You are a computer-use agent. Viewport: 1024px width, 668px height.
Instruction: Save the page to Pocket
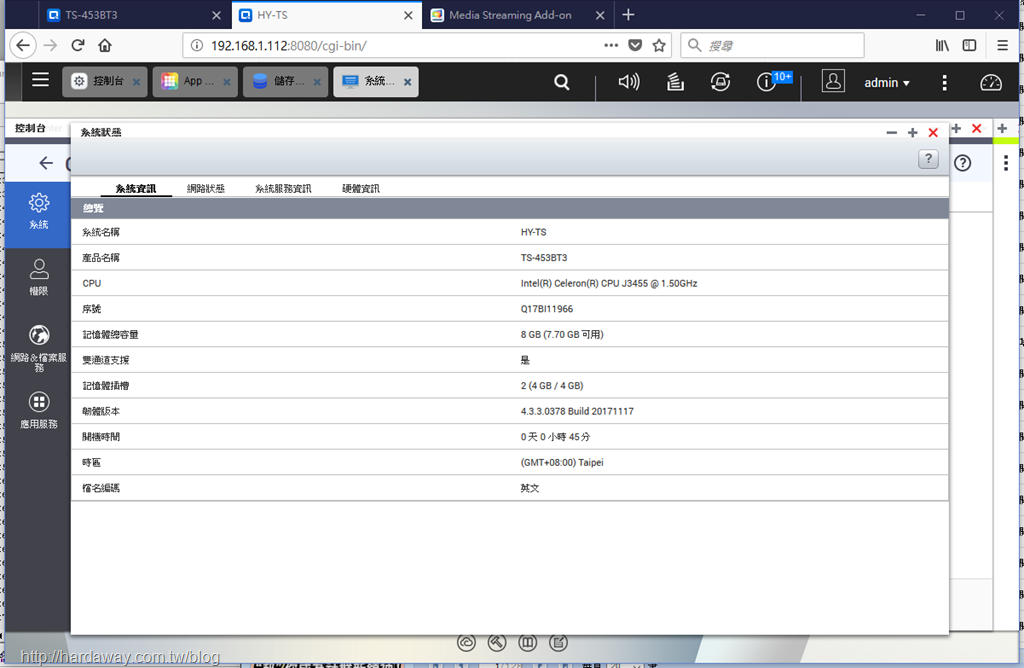(x=635, y=45)
